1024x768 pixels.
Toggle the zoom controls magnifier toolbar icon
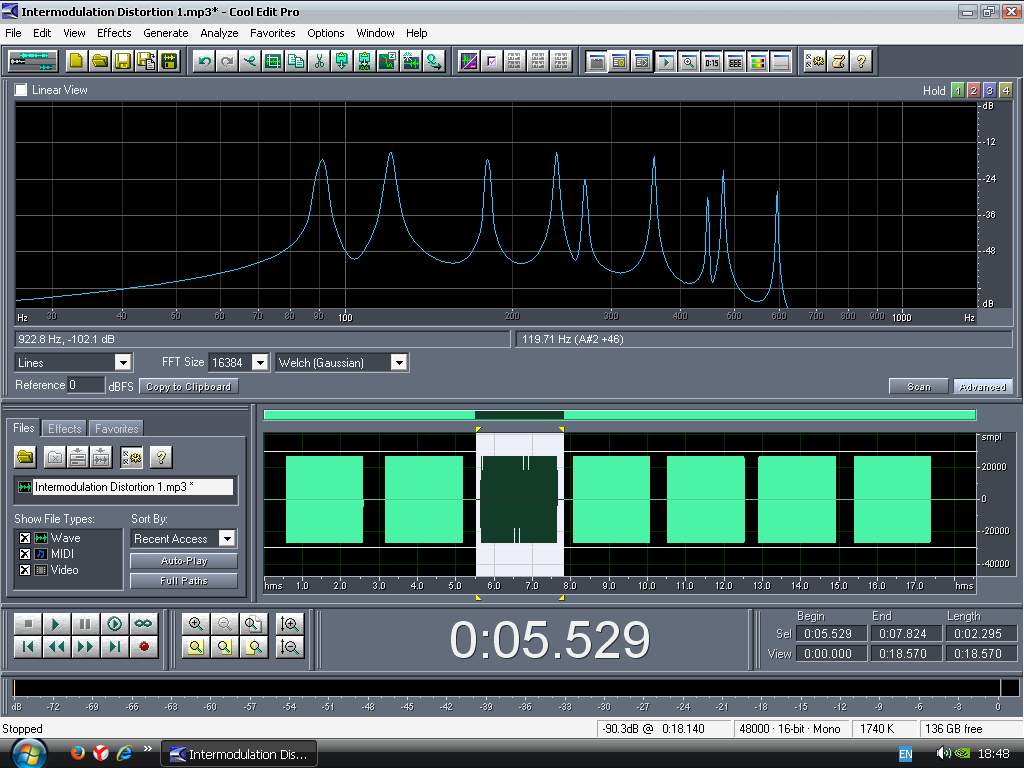[x=688, y=62]
